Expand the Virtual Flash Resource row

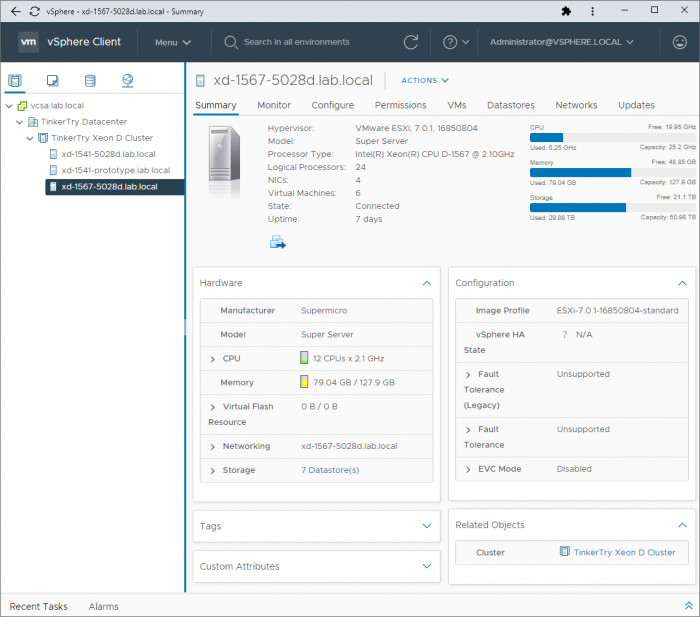pos(212,407)
